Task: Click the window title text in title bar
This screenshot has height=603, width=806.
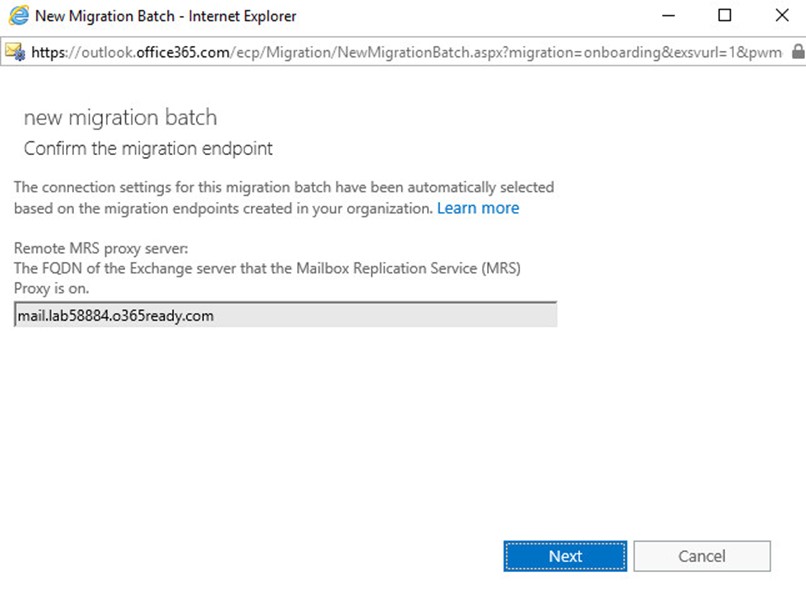Action: coord(166,16)
